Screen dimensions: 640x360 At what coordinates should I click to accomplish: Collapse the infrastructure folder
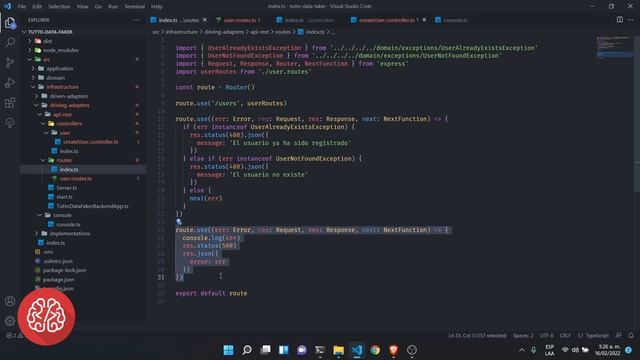coord(33,87)
